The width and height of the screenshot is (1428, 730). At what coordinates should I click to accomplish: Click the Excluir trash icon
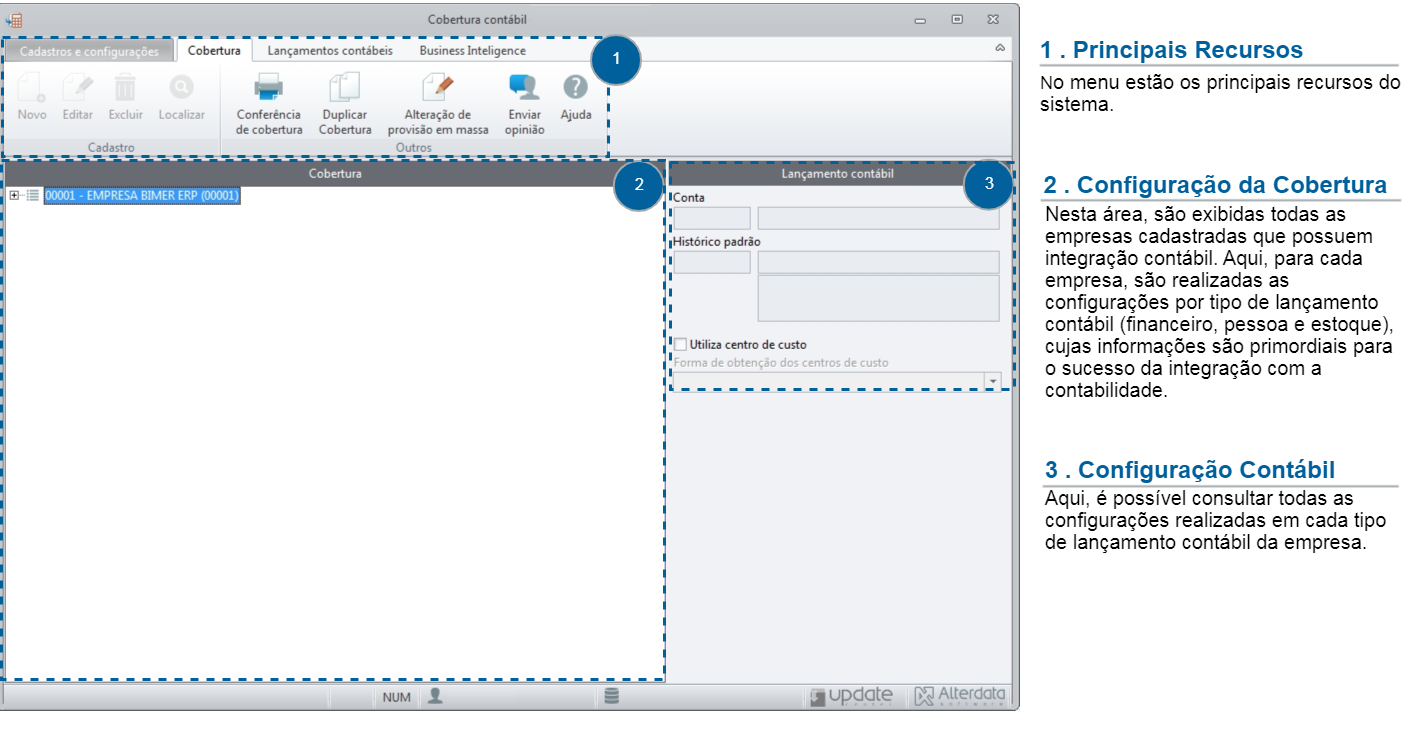click(x=125, y=87)
